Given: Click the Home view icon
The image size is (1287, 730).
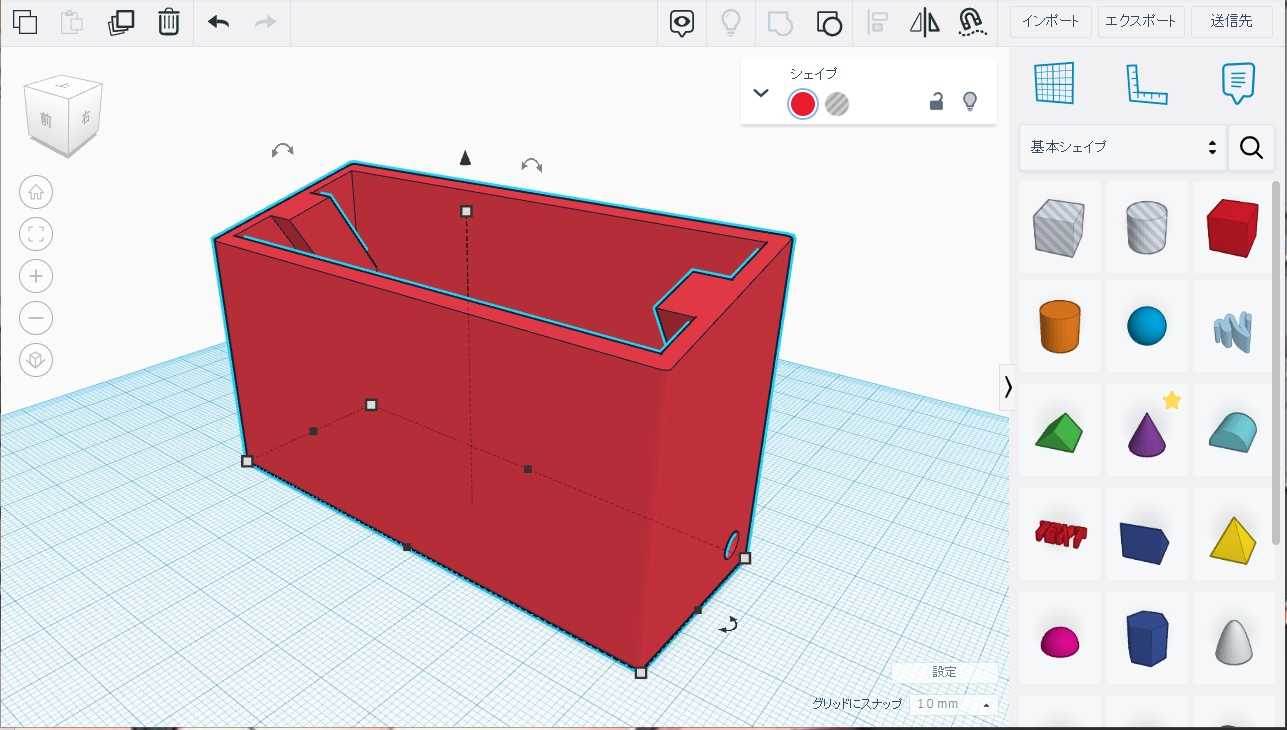Looking at the screenshot, I should pyautogui.click(x=36, y=192).
